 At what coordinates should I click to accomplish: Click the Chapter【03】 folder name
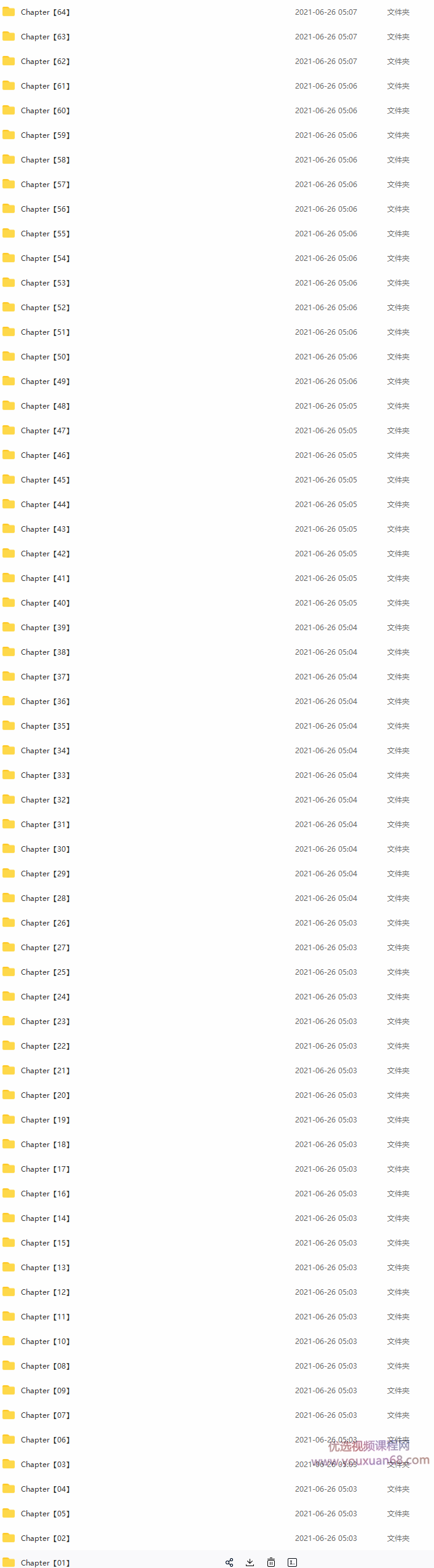(x=45, y=1465)
